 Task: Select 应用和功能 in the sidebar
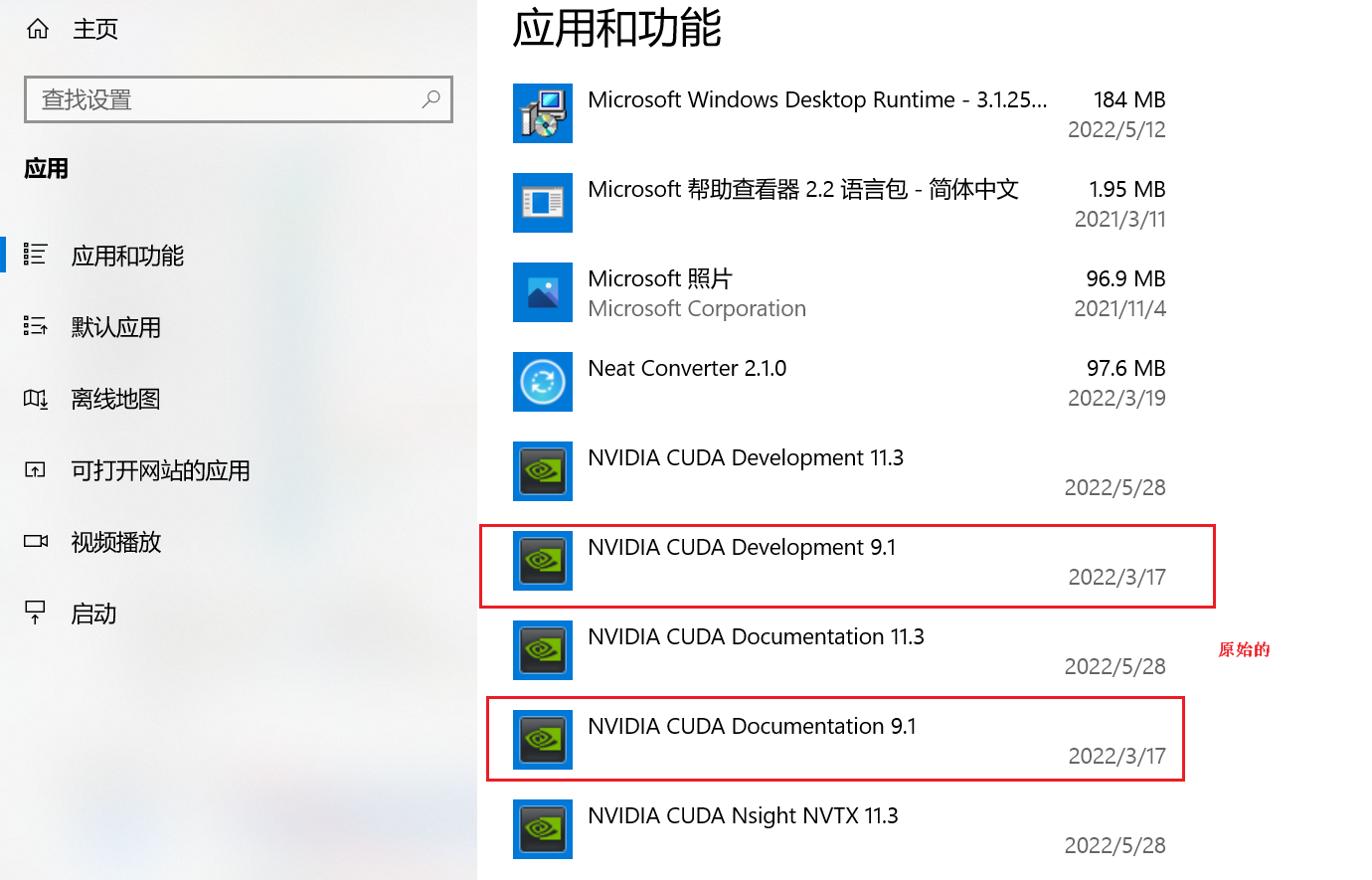(x=127, y=256)
